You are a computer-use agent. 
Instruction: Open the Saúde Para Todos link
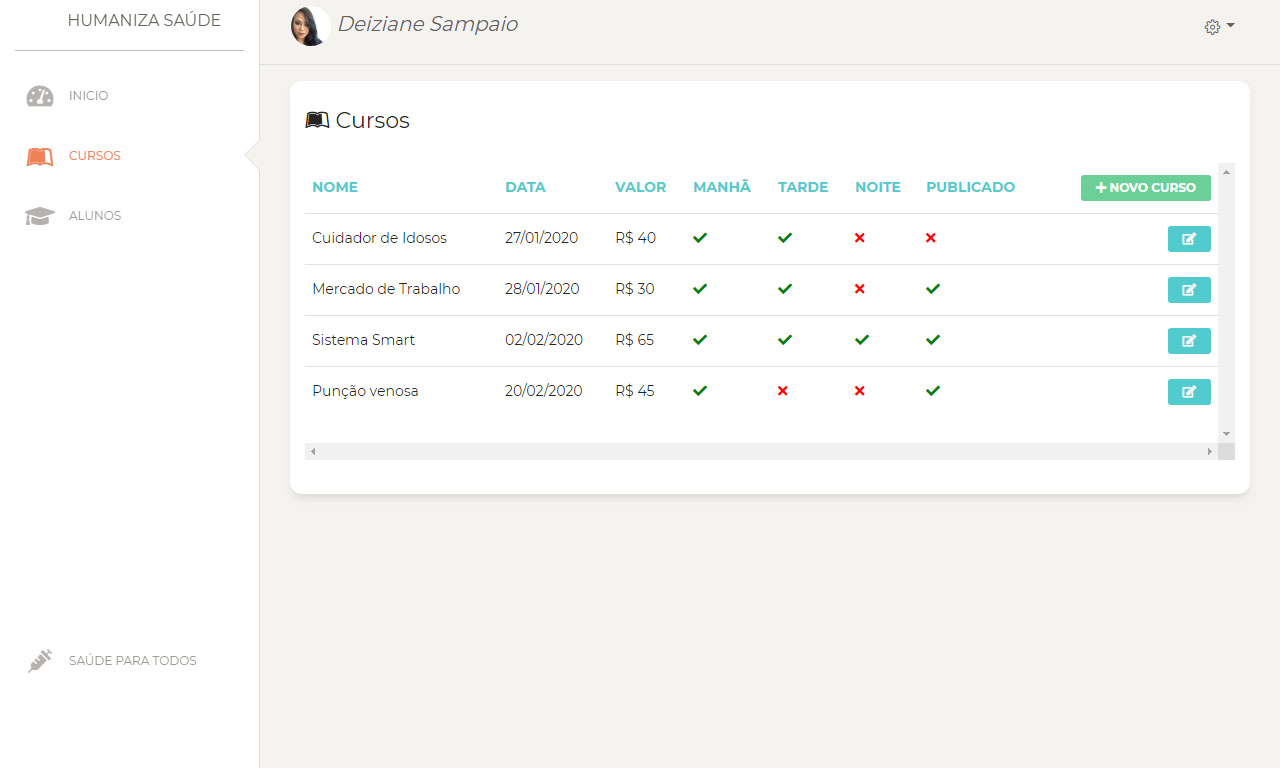pyautogui.click(x=132, y=661)
